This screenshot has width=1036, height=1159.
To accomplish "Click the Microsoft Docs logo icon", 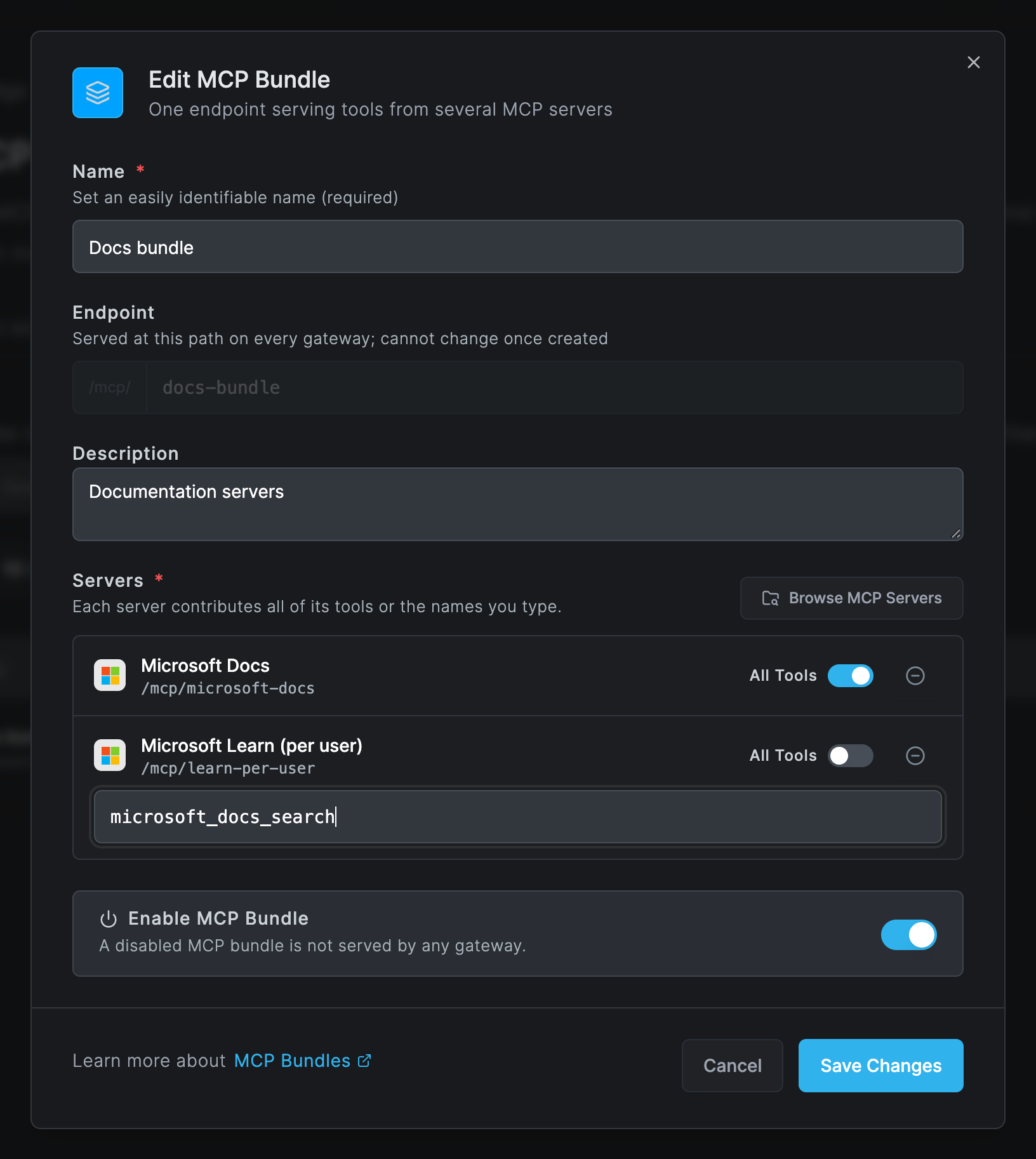I will pyautogui.click(x=110, y=675).
